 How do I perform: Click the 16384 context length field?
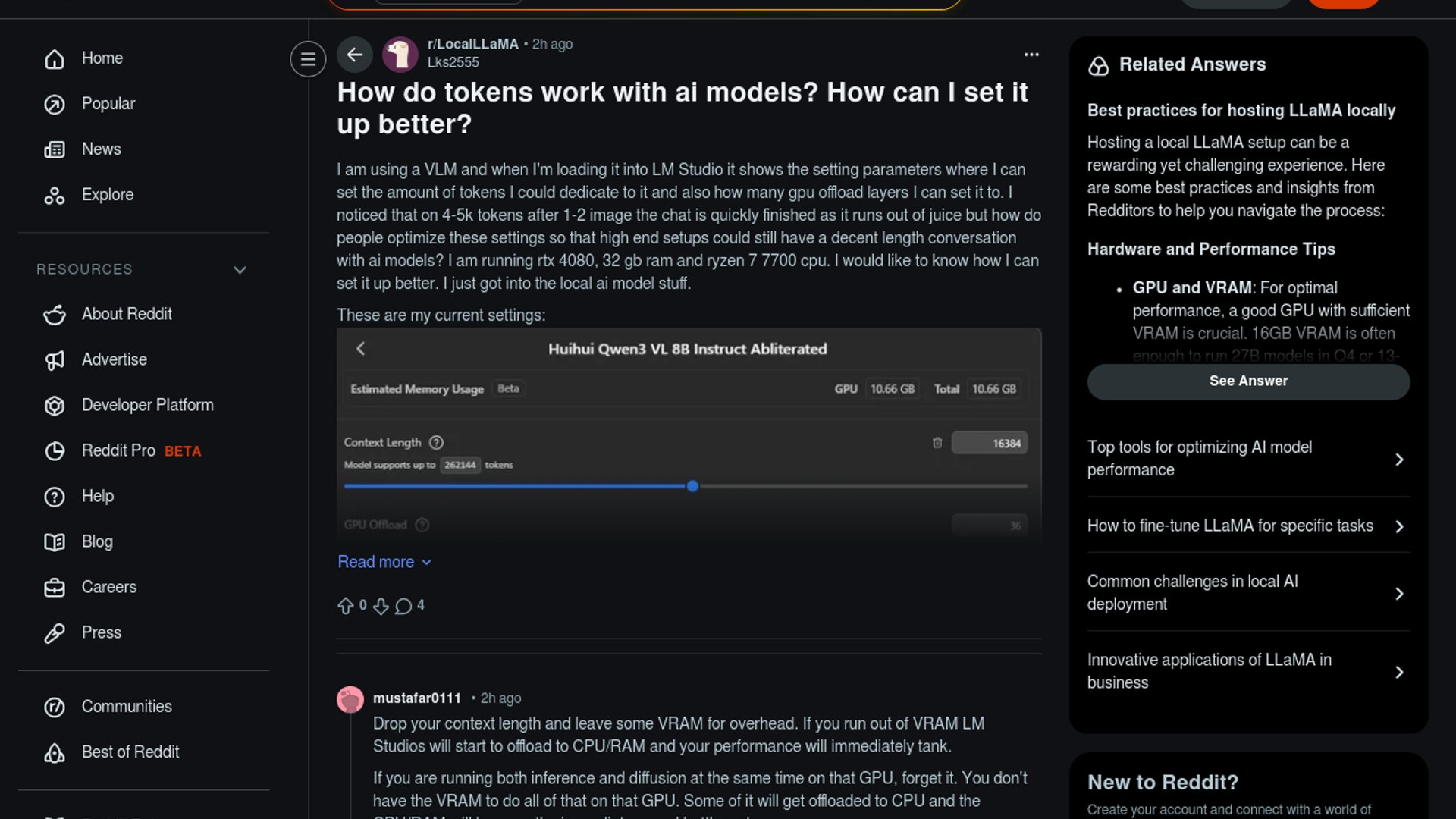(990, 443)
